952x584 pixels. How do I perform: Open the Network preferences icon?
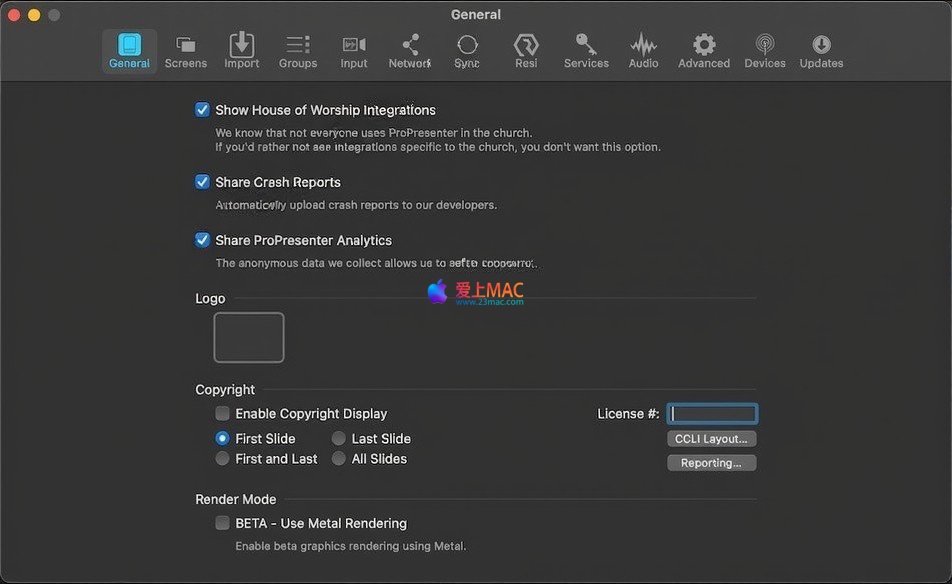pos(410,45)
